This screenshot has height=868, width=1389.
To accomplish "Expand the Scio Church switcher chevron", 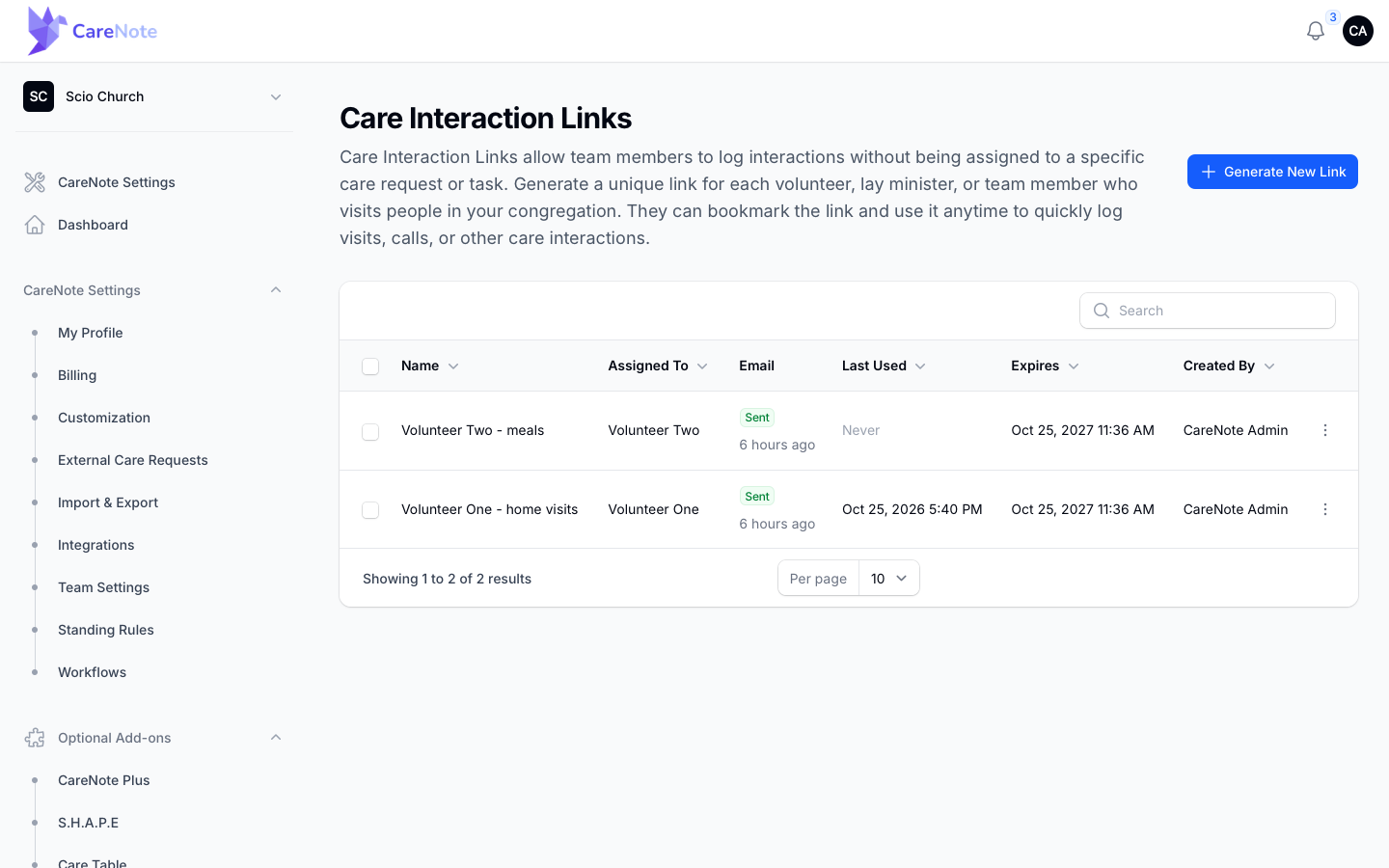I will click(x=276, y=96).
